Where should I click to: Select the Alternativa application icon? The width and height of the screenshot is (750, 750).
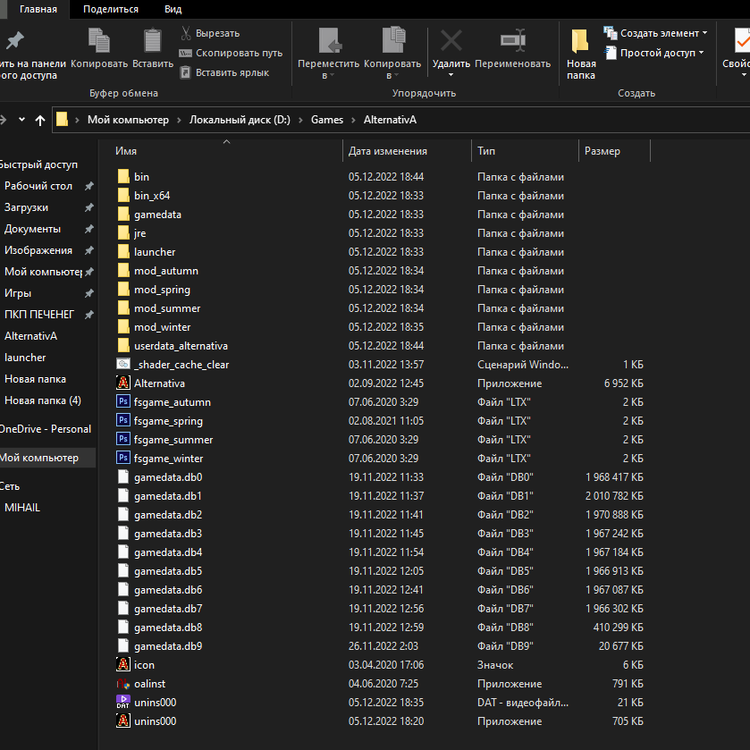[x=124, y=383]
